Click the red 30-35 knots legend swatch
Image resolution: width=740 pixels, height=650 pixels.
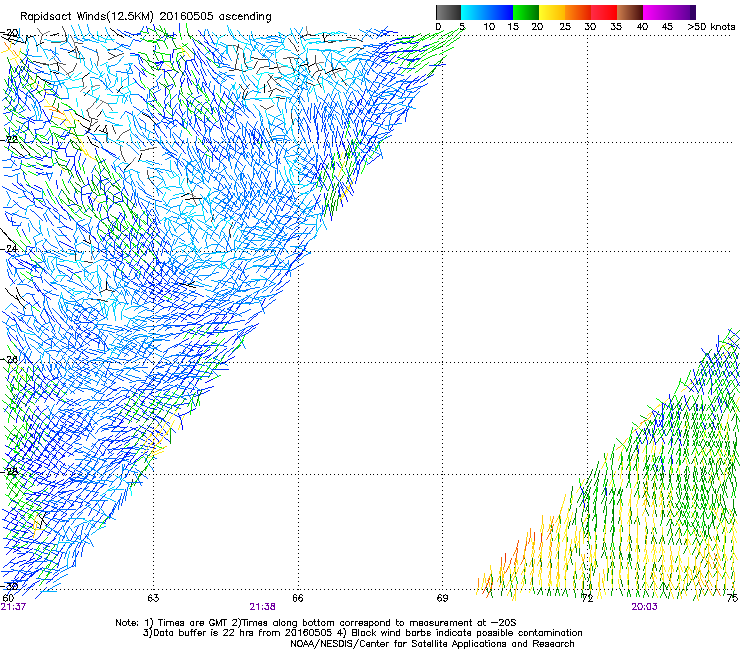coord(604,12)
